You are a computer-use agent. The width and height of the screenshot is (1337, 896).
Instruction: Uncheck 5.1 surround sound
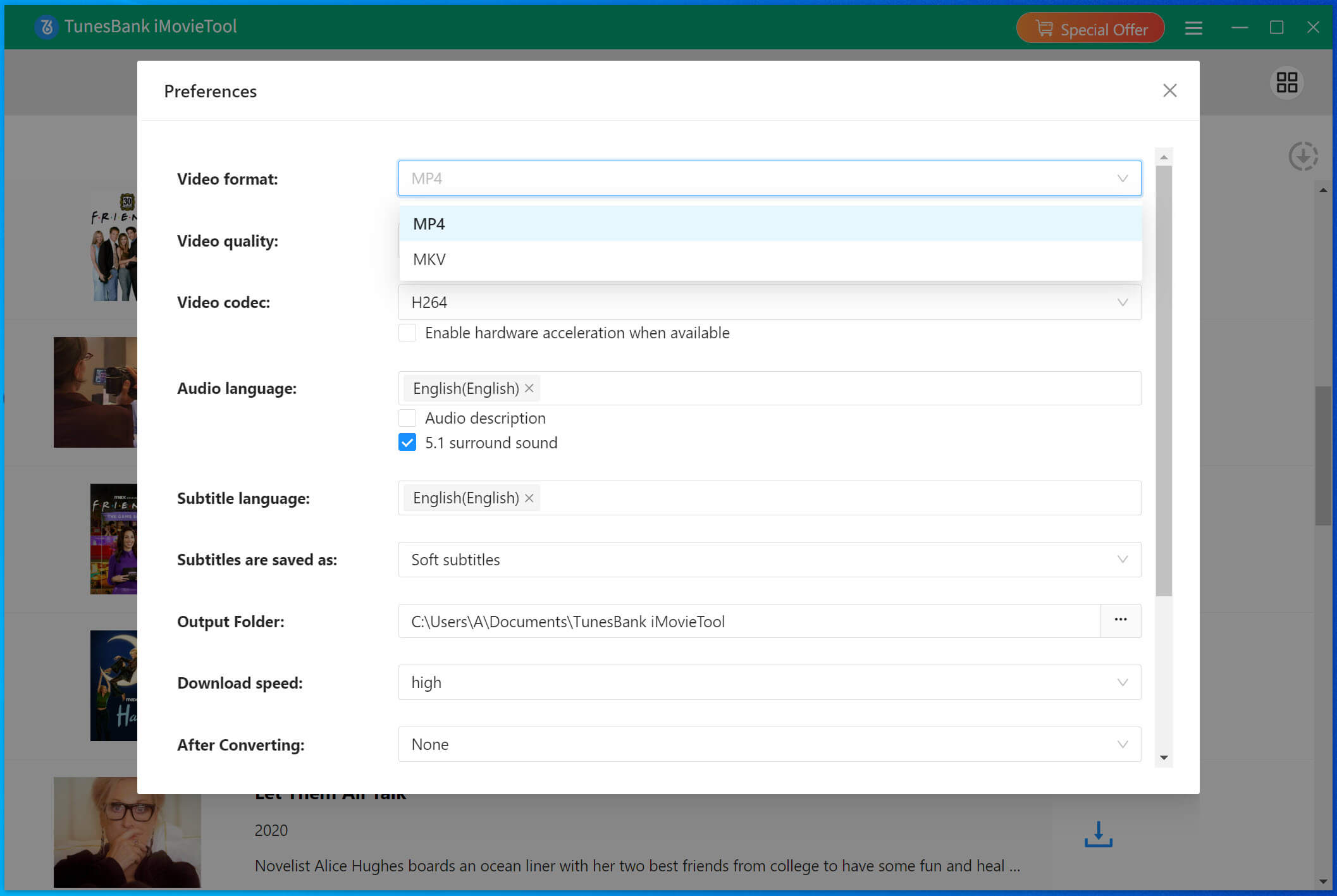point(407,443)
